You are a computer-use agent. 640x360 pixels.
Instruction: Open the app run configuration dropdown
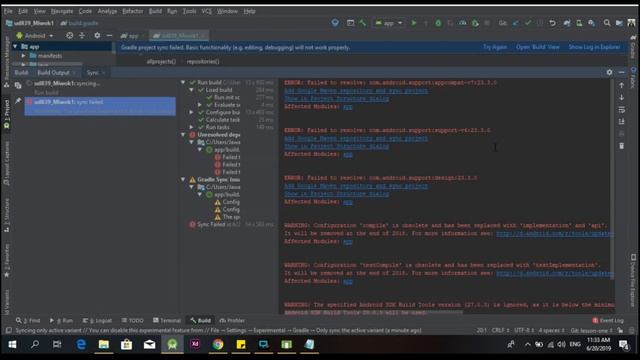tap(389, 23)
